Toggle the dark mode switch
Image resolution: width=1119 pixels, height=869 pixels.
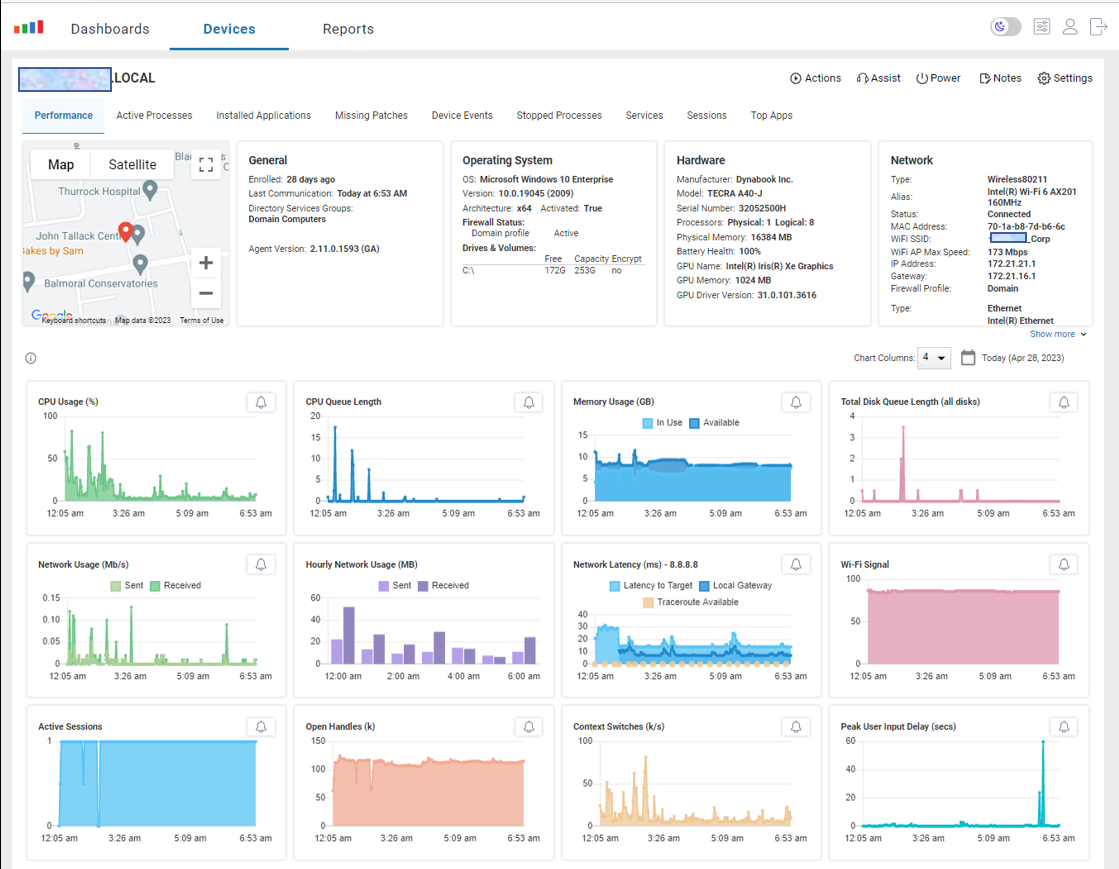[1005, 27]
